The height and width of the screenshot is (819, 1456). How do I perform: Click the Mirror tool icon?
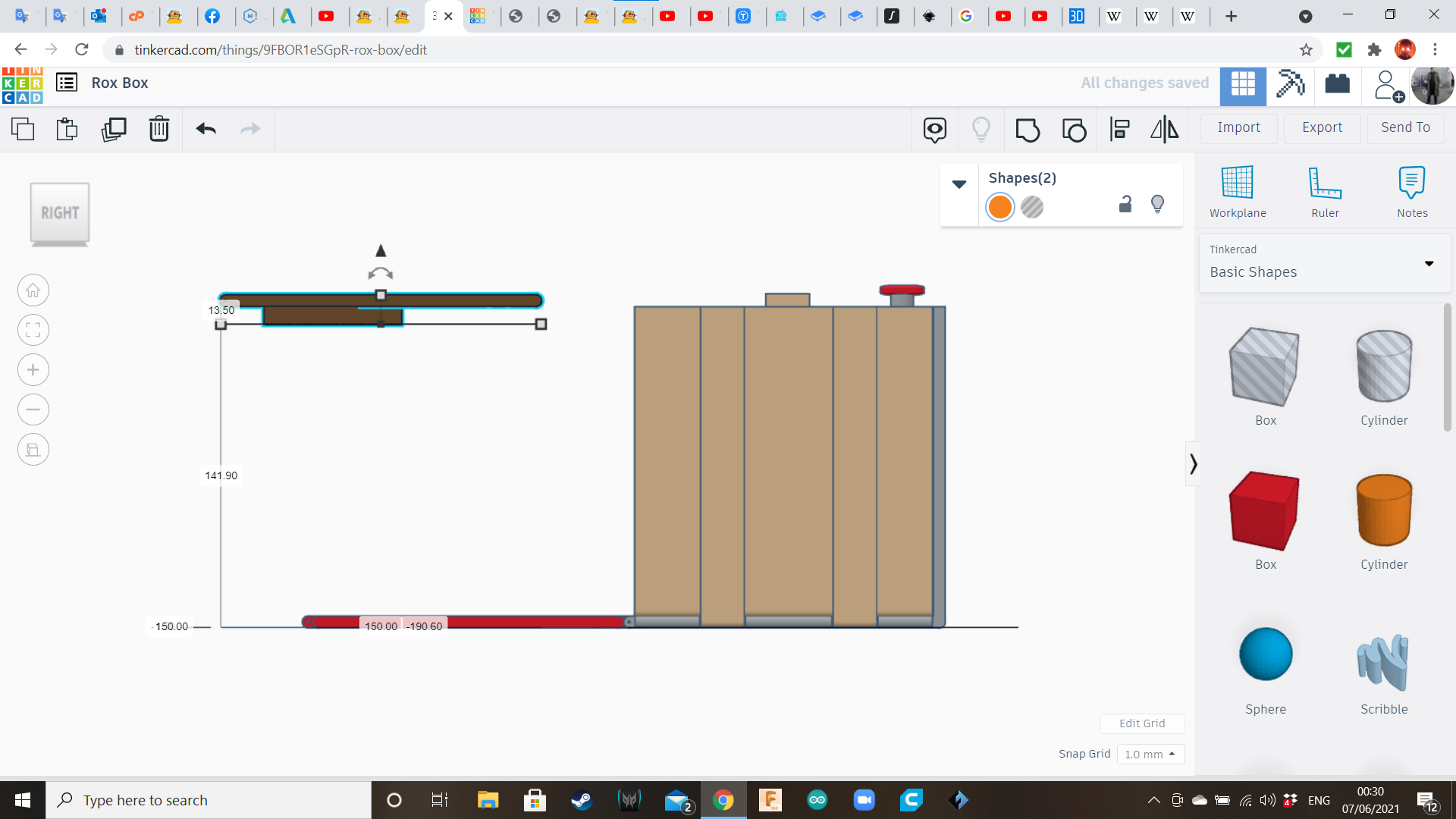(x=1165, y=130)
